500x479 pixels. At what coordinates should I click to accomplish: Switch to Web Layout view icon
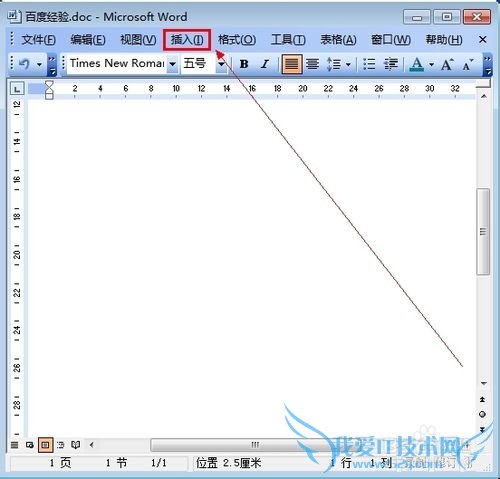tap(29, 445)
